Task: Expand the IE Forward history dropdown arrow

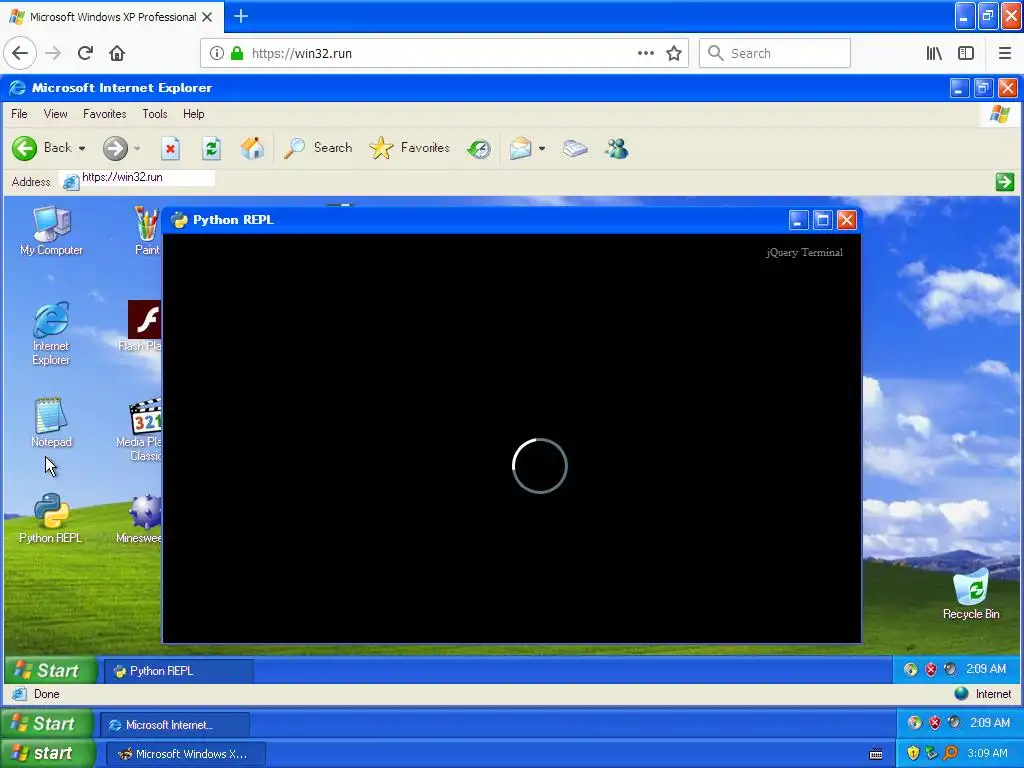Action: 137,148
